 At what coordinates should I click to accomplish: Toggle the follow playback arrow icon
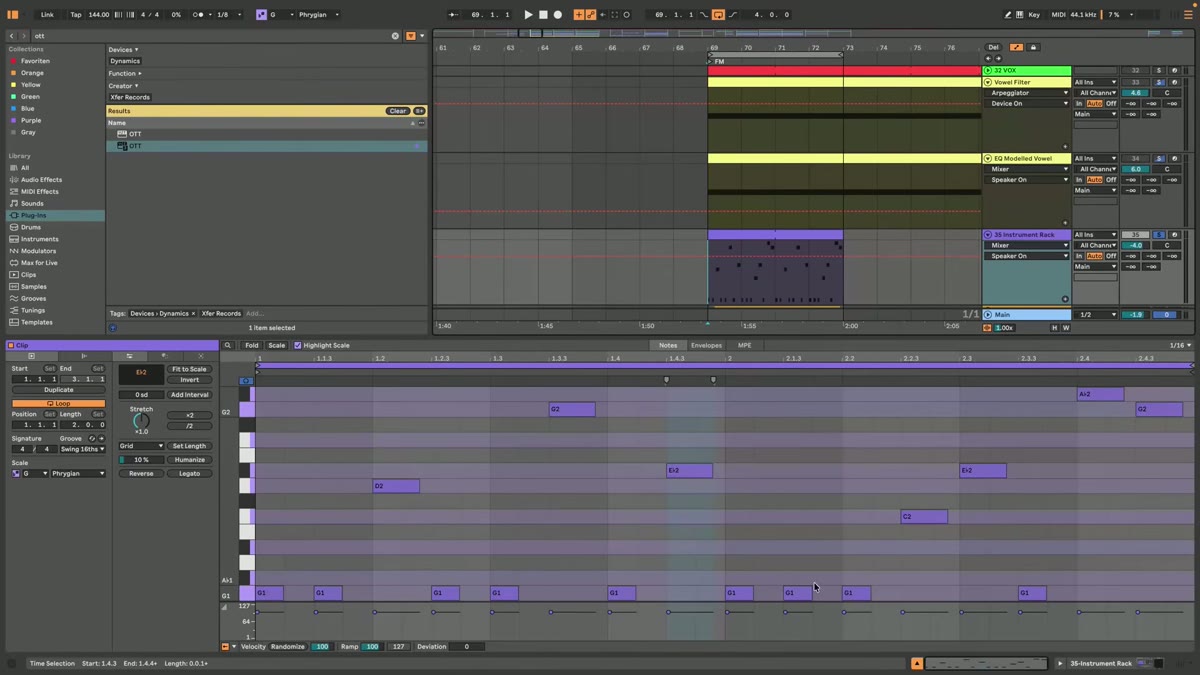point(453,15)
